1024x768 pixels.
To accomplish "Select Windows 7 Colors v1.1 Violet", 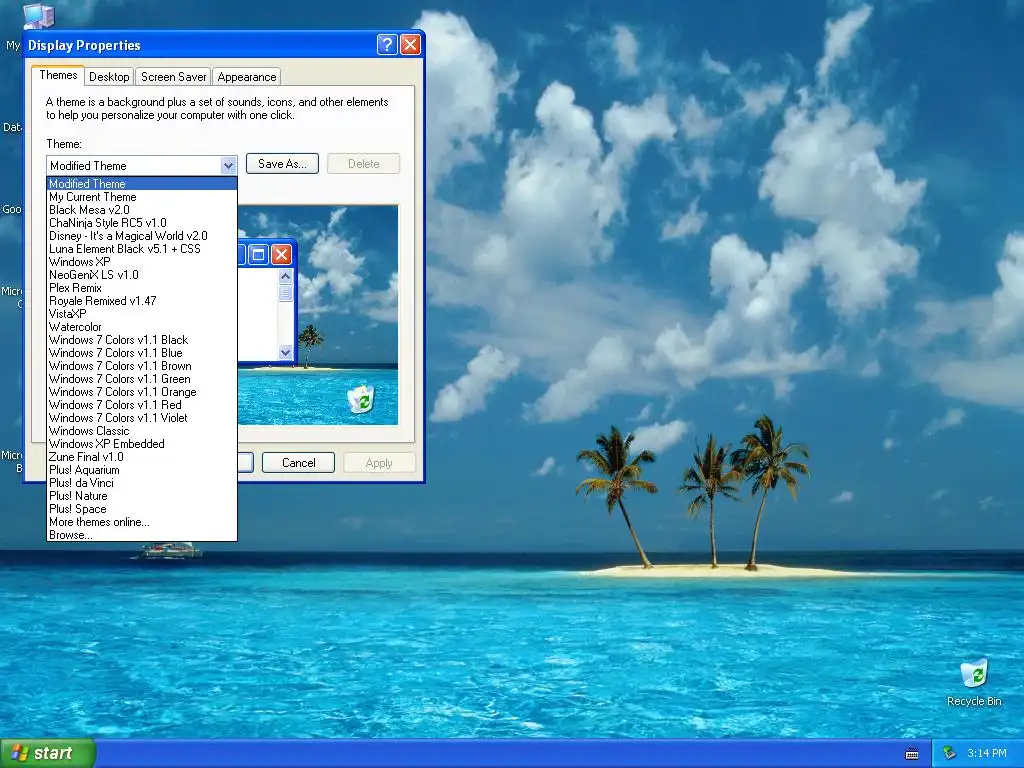I will point(142,418).
